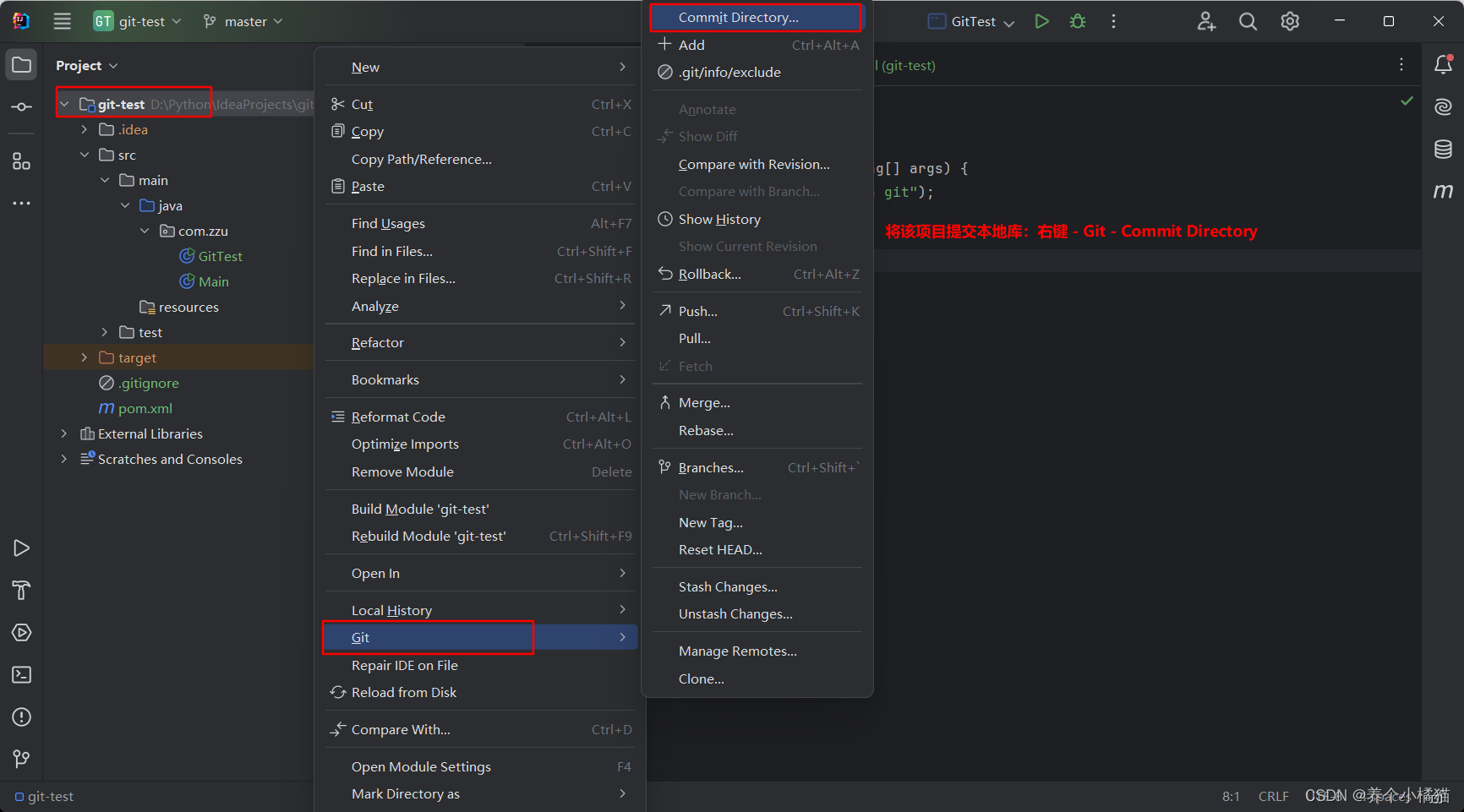
Task: Select .gitignore file in project tree
Action: pos(139,383)
